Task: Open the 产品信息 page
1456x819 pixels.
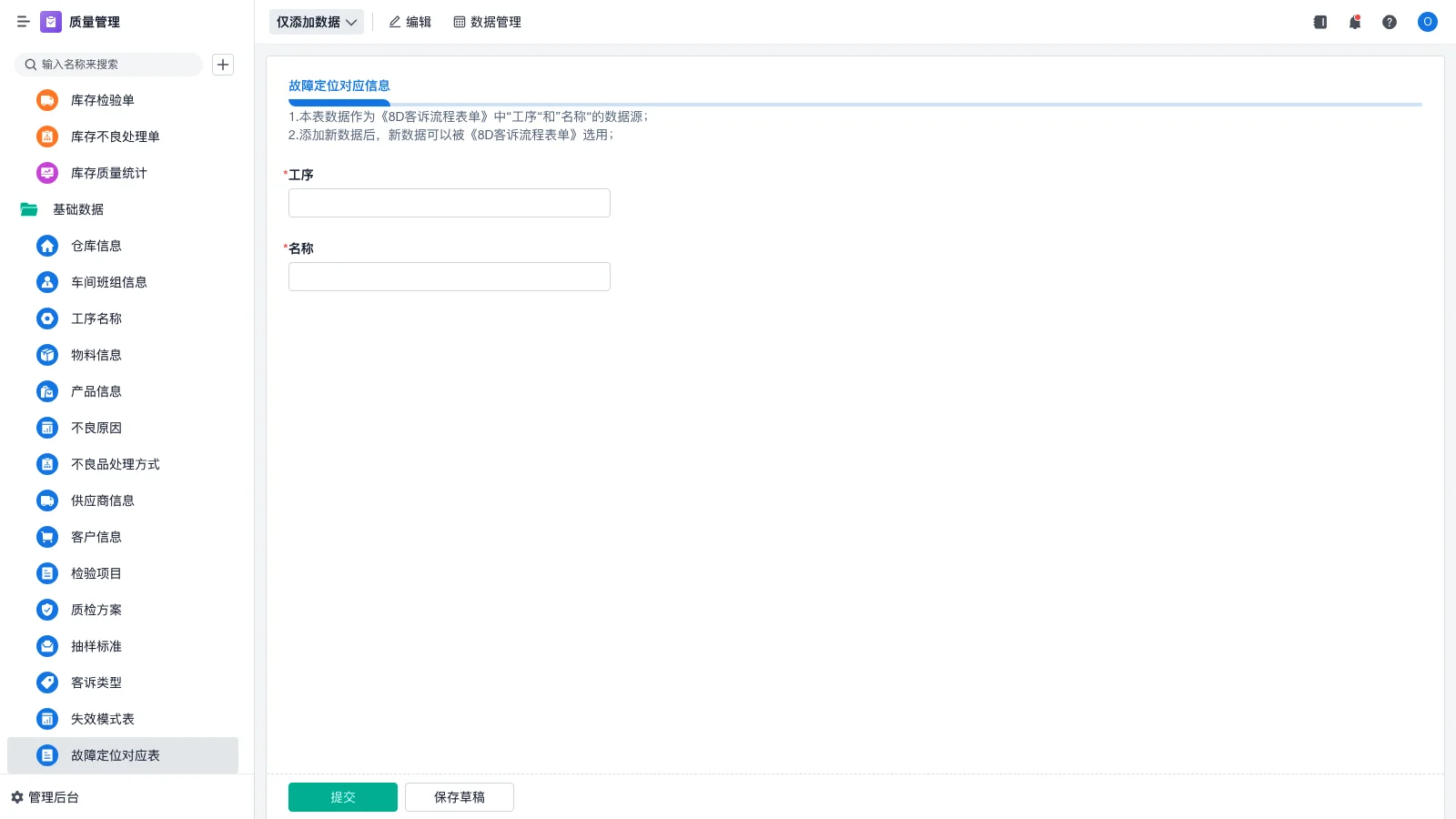Action: (96, 391)
